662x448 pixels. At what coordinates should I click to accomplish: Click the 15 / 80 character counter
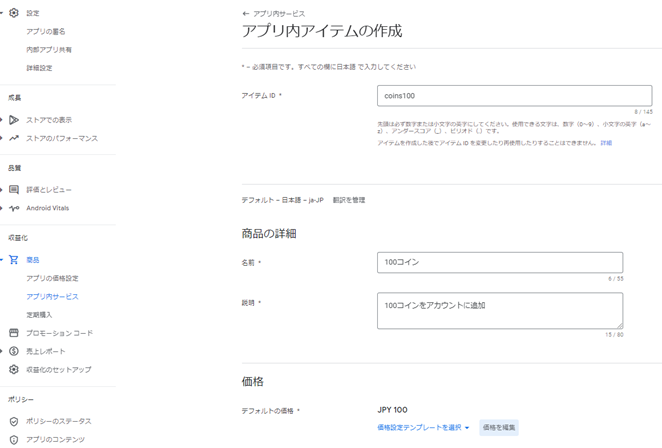[x=614, y=334]
